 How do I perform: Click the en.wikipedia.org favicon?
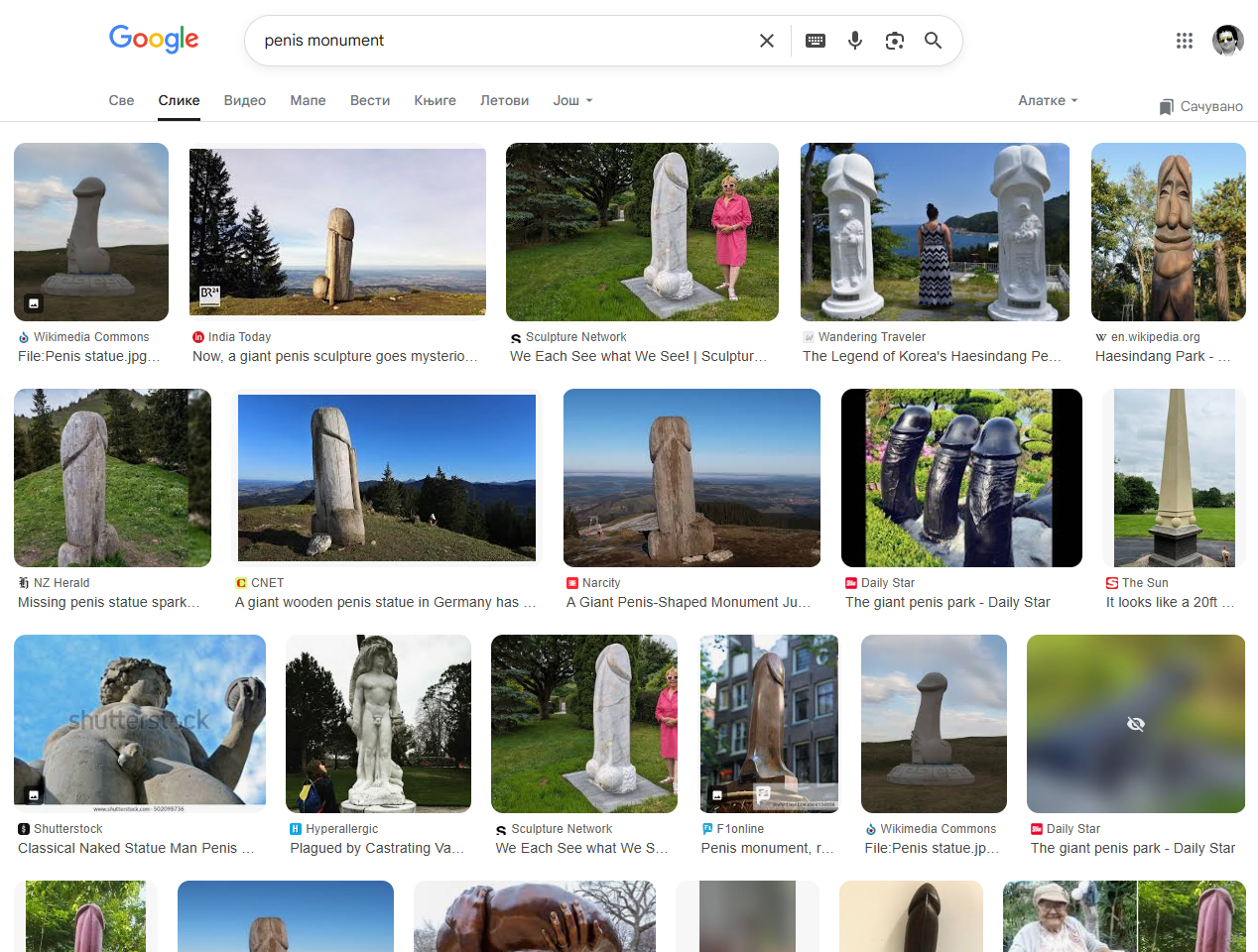tap(1101, 337)
